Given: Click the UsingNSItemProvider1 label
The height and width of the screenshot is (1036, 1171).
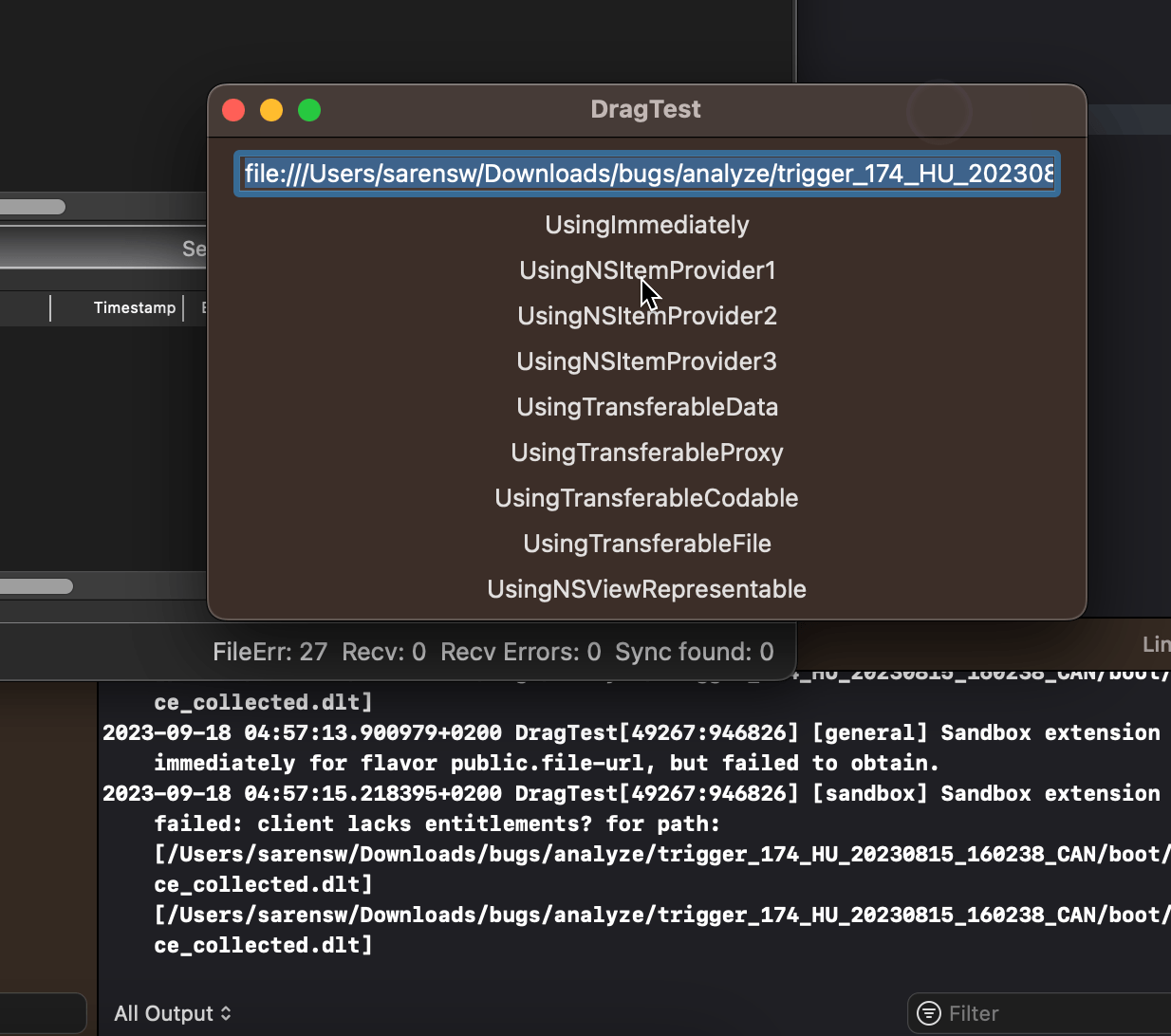Looking at the screenshot, I should (646, 270).
